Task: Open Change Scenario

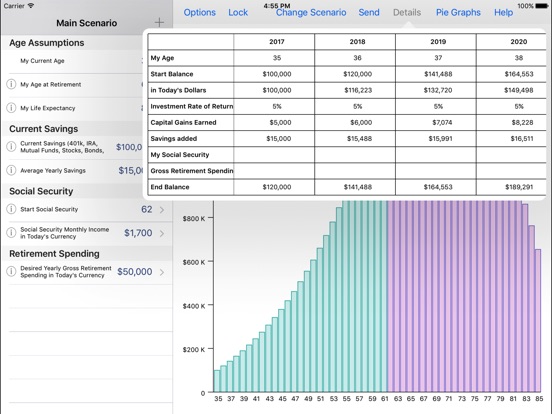Action: coord(311,13)
